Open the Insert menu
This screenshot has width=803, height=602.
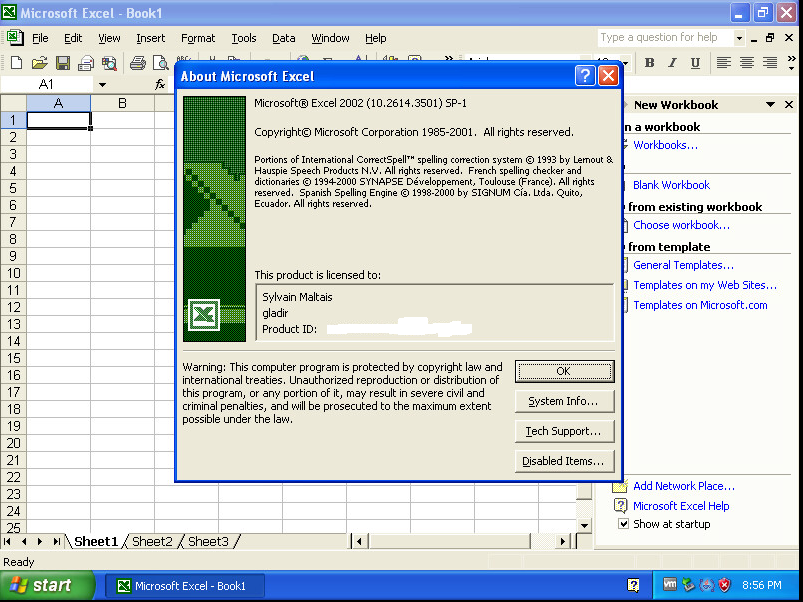pyautogui.click(x=151, y=38)
